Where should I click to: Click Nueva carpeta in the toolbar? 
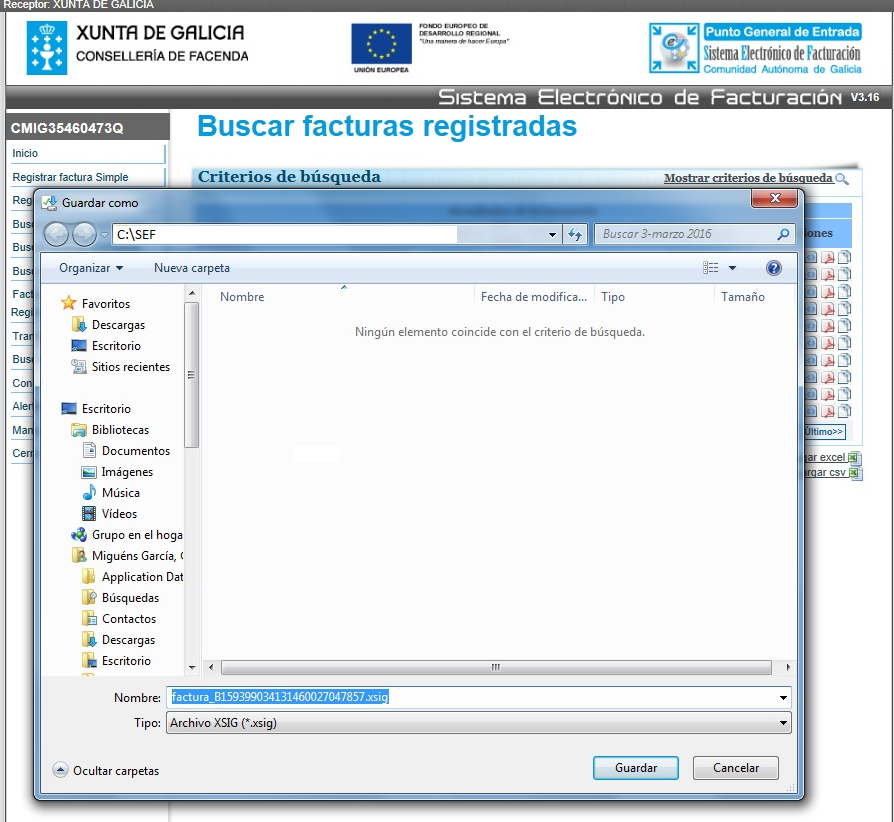tap(192, 268)
